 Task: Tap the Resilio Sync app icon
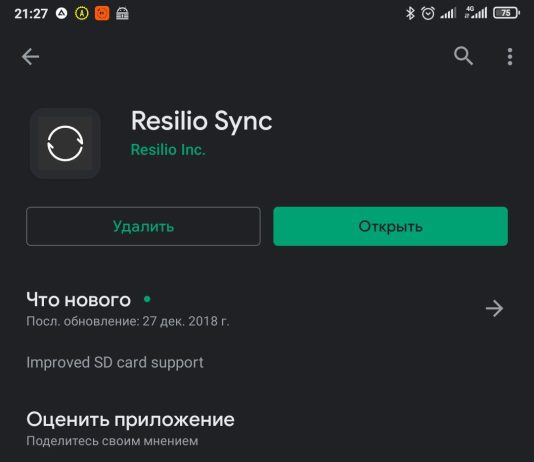click(65, 143)
